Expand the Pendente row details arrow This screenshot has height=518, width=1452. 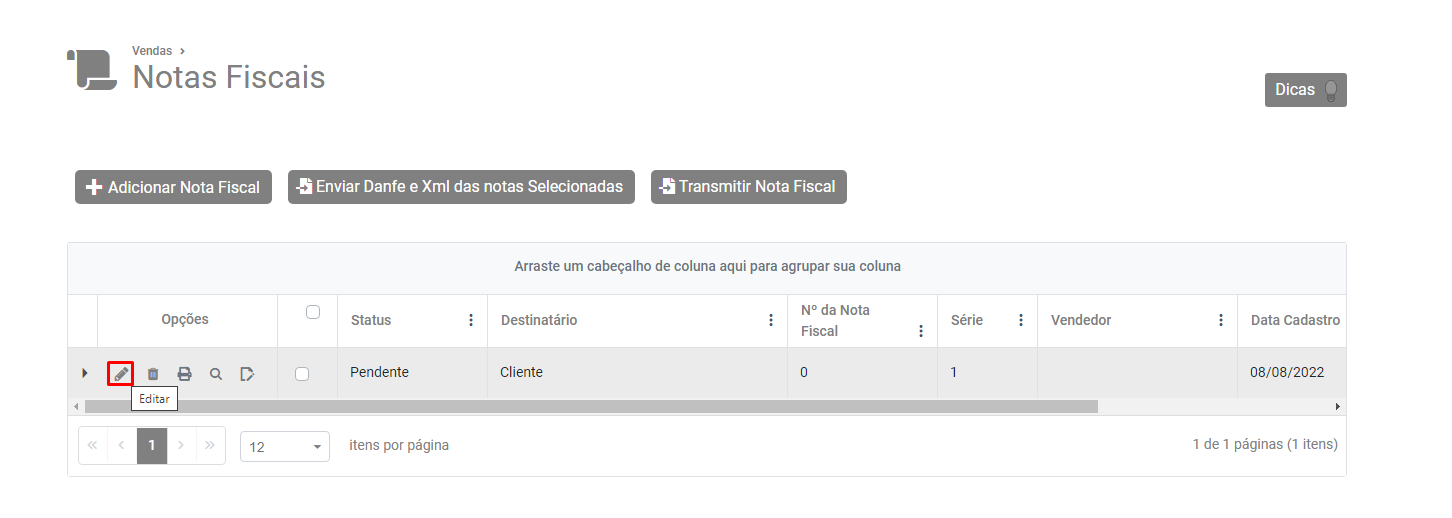[84, 373]
